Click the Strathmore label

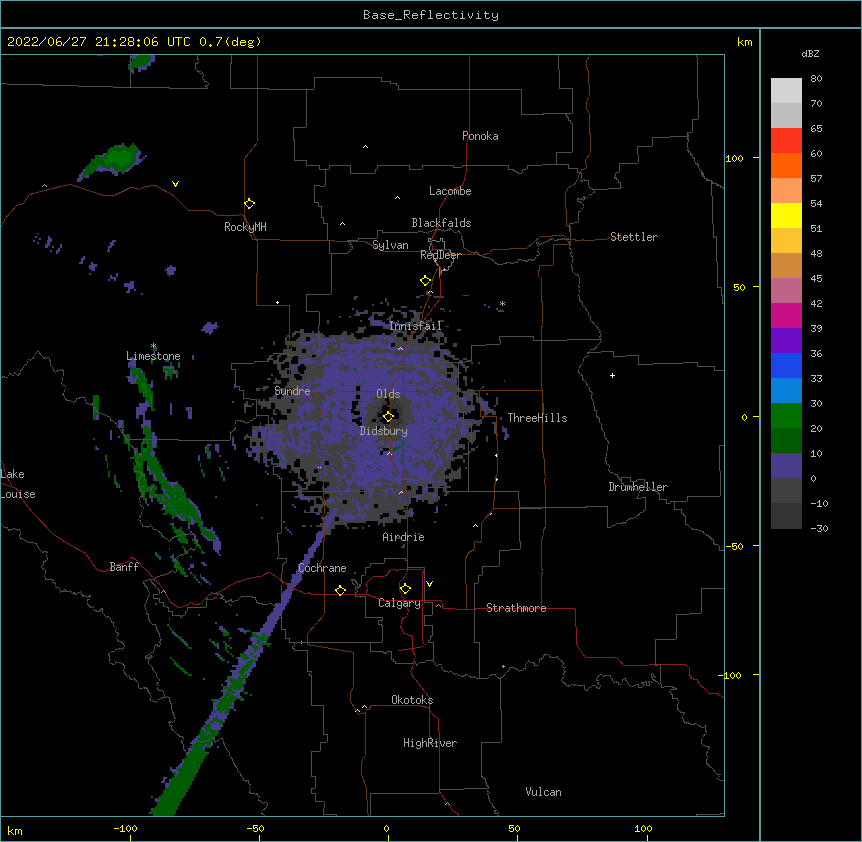pyautogui.click(x=516, y=608)
